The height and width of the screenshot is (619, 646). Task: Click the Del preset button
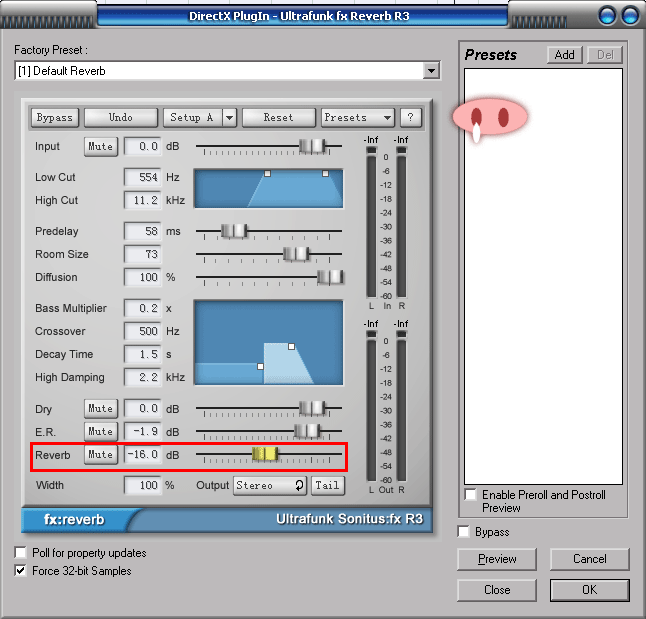(605, 55)
